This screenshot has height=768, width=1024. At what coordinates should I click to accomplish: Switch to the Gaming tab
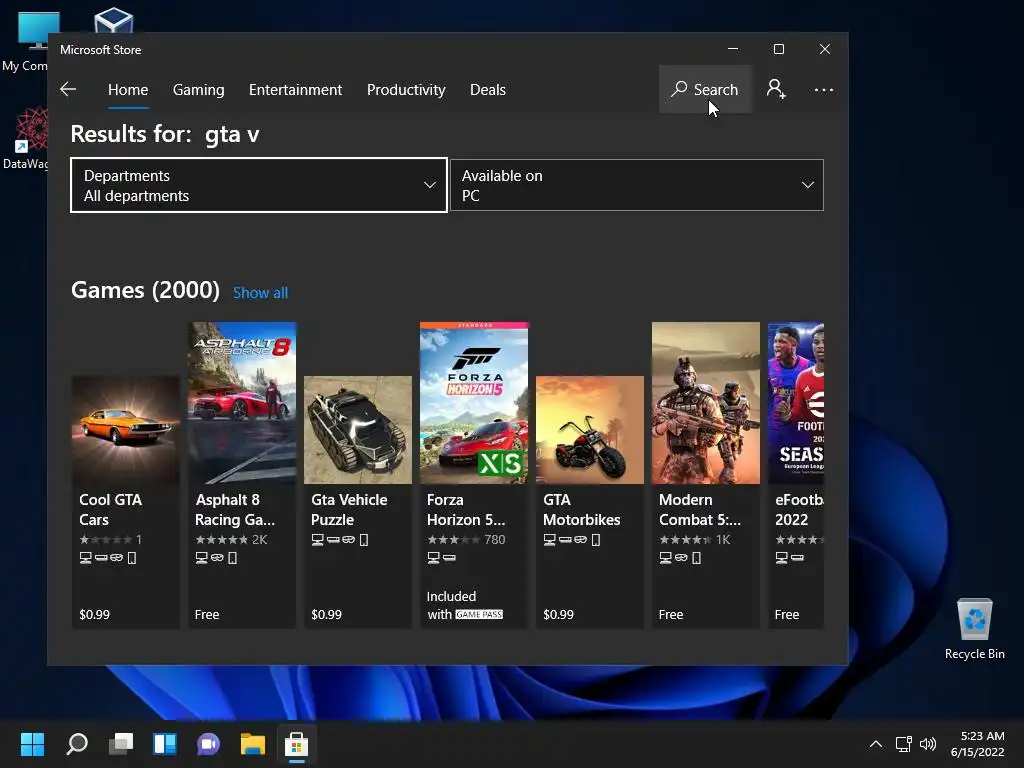199,89
